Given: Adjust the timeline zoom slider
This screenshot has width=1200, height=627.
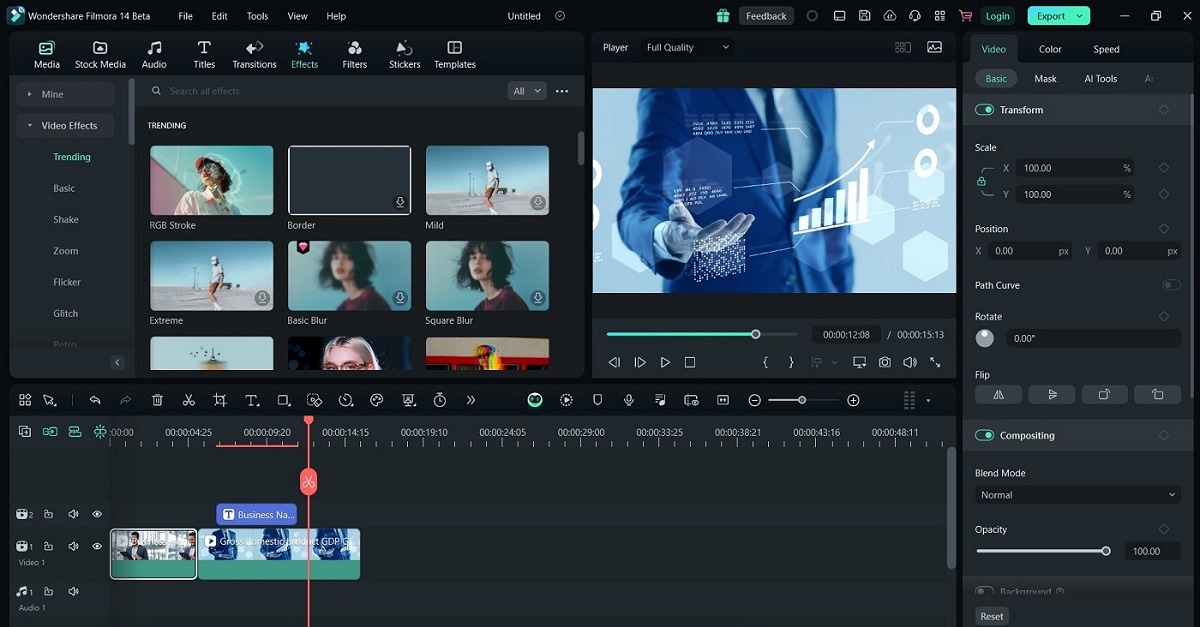Looking at the screenshot, I should [803, 400].
